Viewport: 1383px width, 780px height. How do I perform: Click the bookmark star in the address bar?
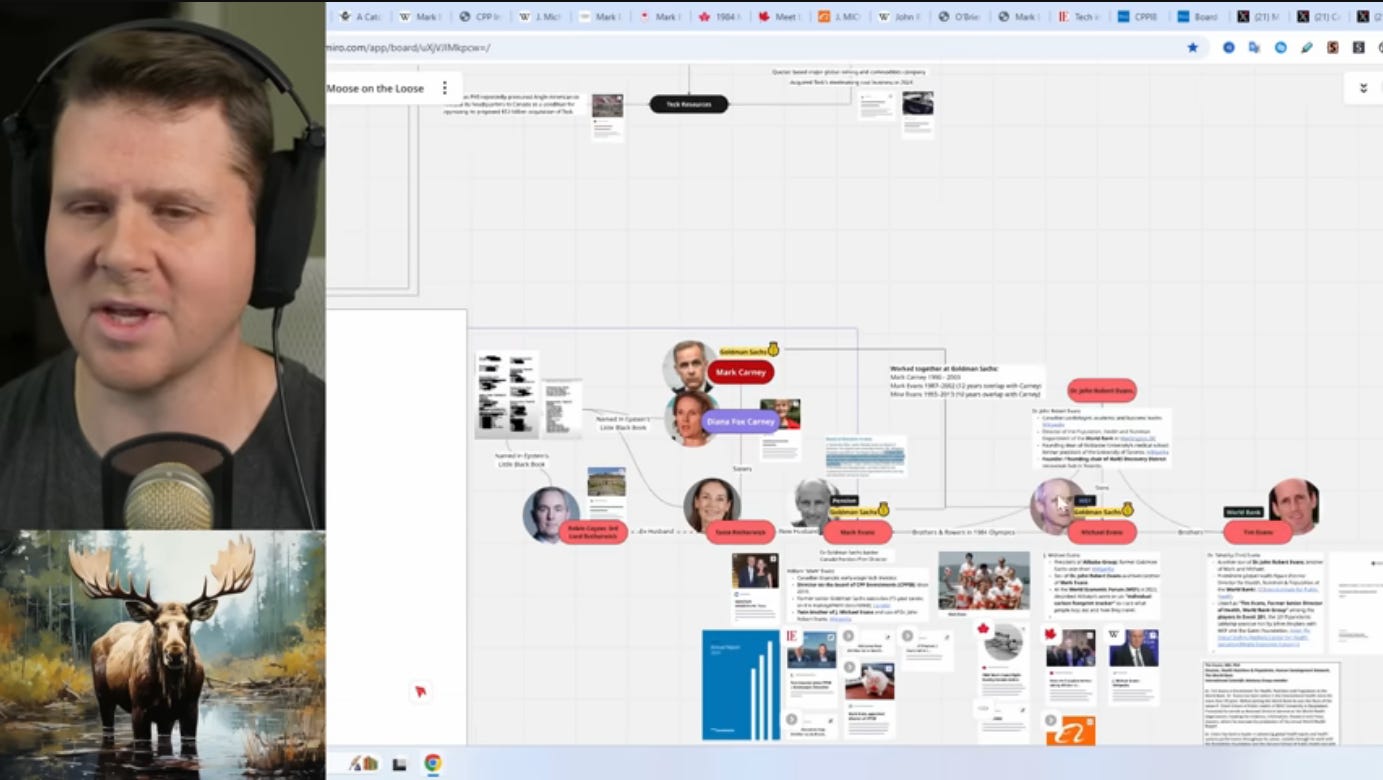click(x=1192, y=47)
